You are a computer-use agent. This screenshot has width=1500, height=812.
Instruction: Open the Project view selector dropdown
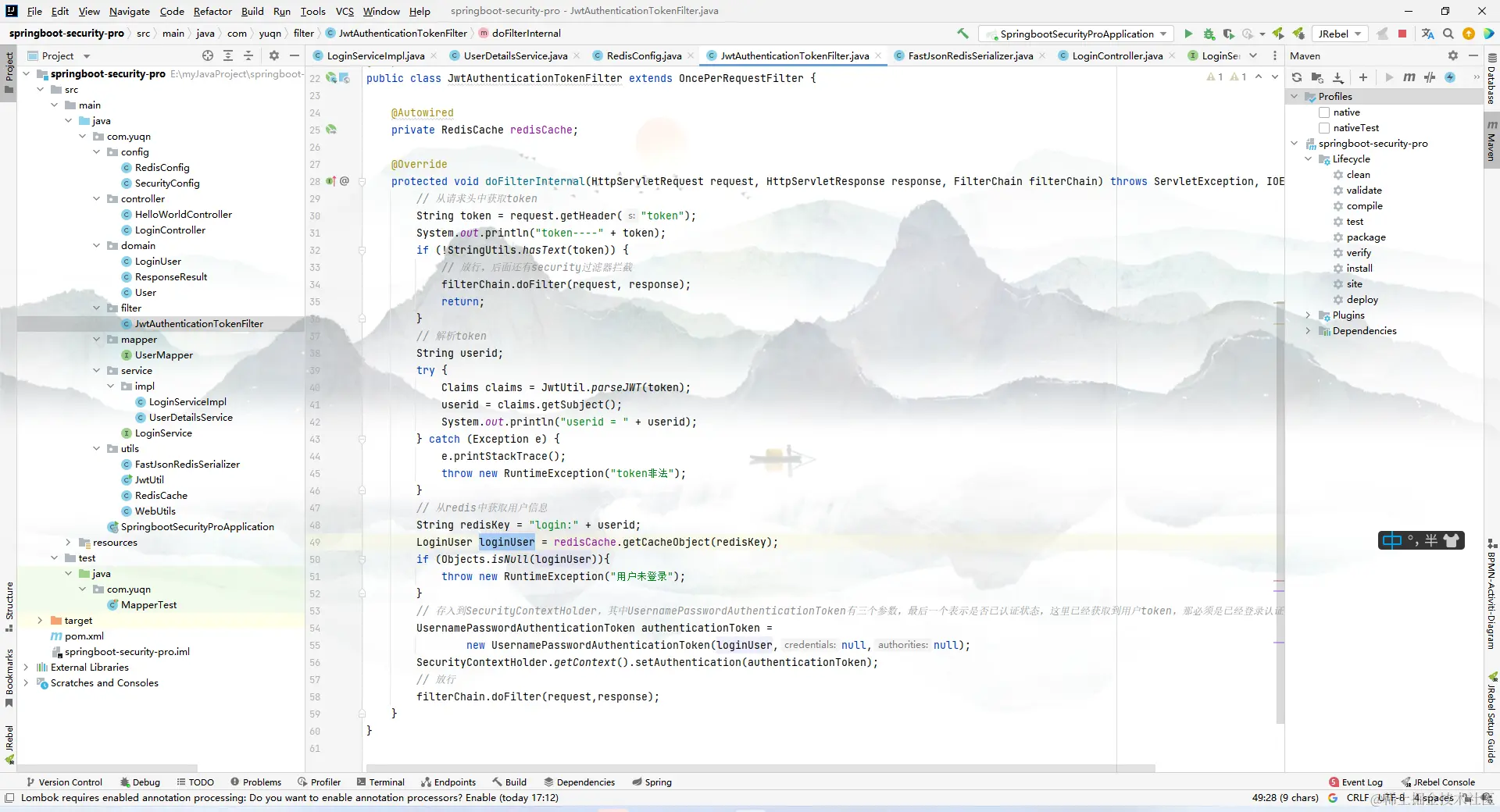[x=59, y=55]
